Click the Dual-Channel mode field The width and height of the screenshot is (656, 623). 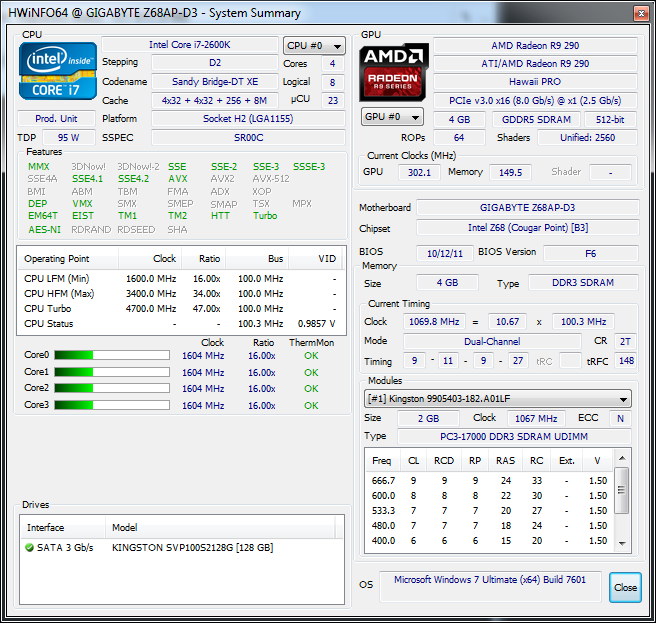(492, 341)
